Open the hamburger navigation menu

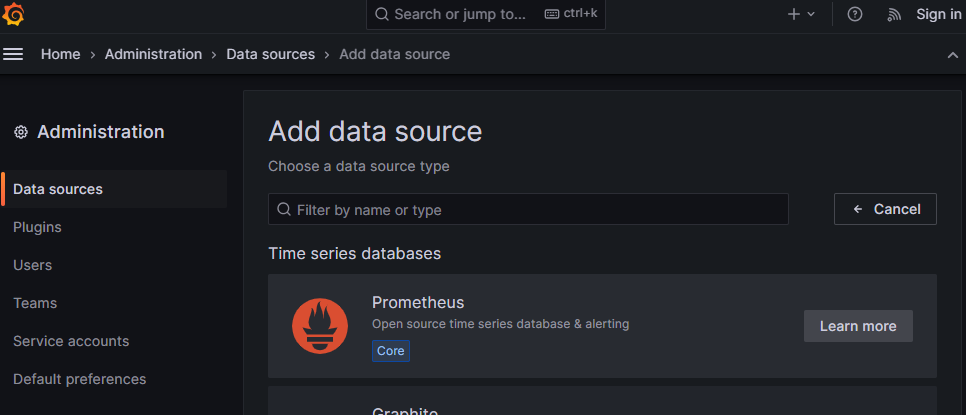click(13, 54)
